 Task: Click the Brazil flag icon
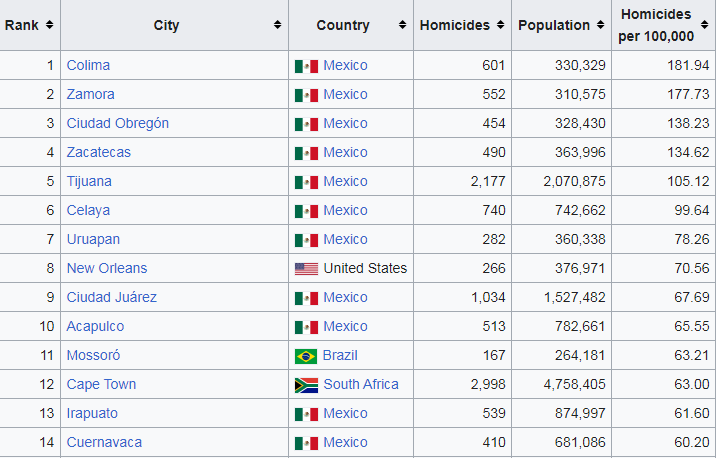tap(306, 356)
